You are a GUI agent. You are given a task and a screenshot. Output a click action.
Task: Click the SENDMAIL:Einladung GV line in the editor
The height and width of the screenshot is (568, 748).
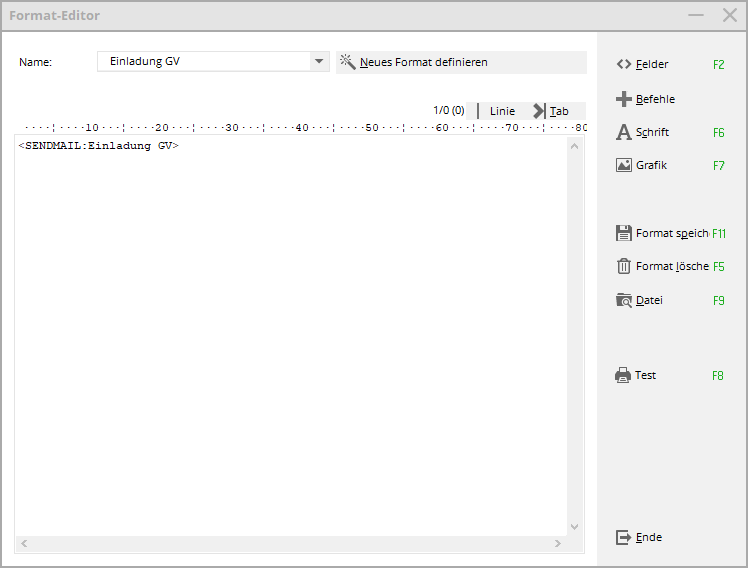(x=98, y=146)
